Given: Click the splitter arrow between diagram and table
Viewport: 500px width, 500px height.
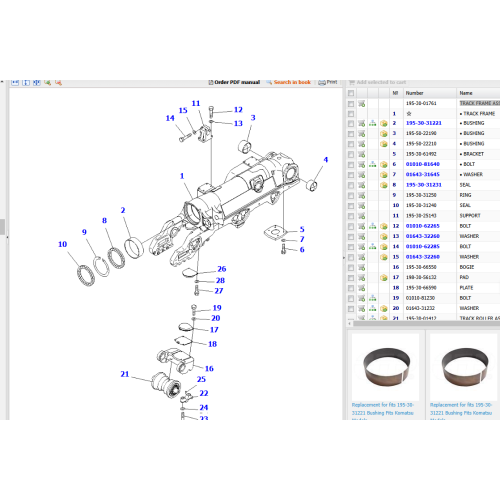Looking at the screenshot, I should [x=343, y=258].
